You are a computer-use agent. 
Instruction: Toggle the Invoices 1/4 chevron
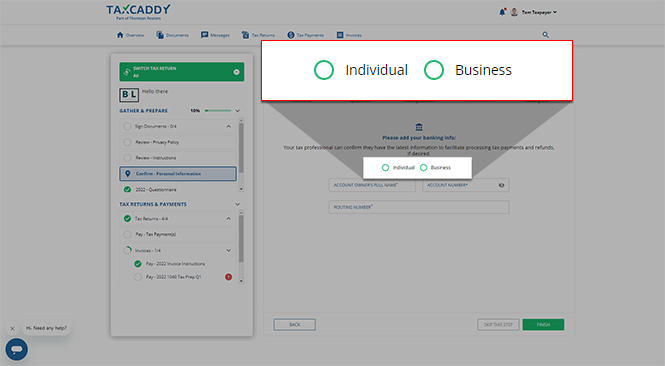(x=229, y=250)
